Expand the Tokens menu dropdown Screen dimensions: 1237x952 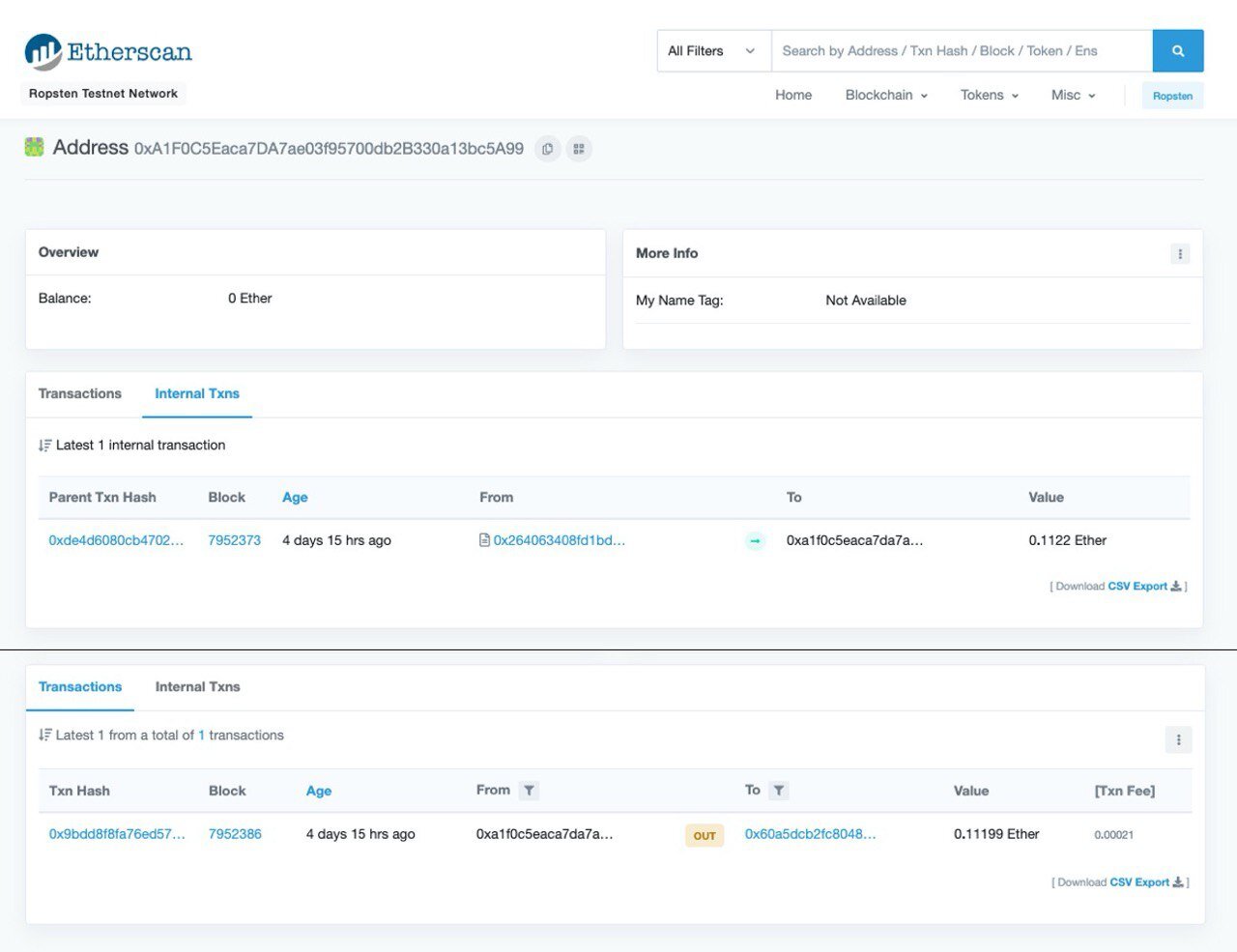pyautogui.click(x=989, y=95)
